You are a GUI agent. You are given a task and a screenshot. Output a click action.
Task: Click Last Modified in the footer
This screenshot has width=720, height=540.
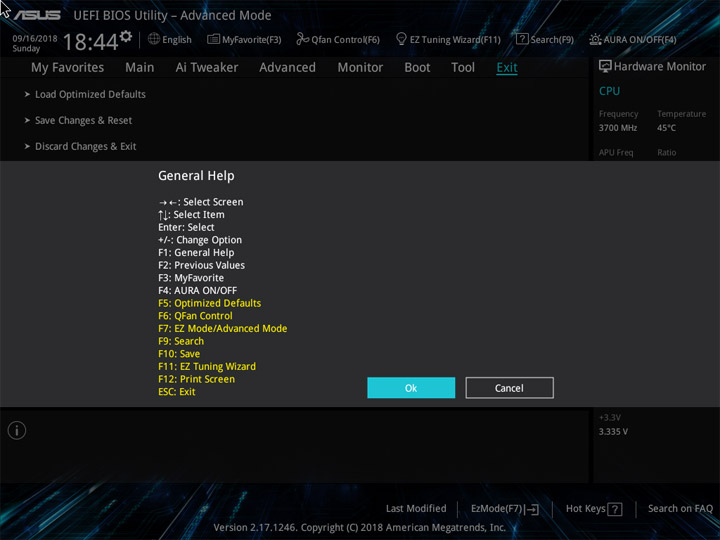point(416,508)
